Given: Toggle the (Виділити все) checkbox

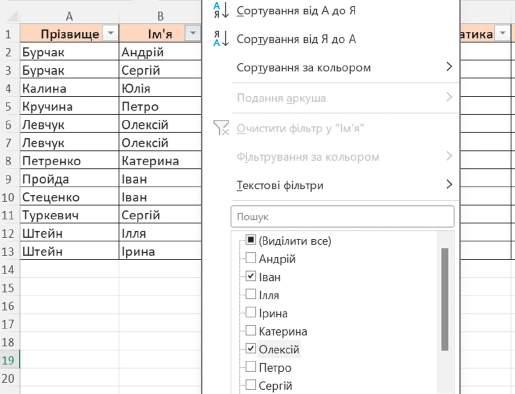Looking at the screenshot, I should click(x=251, y=240).
